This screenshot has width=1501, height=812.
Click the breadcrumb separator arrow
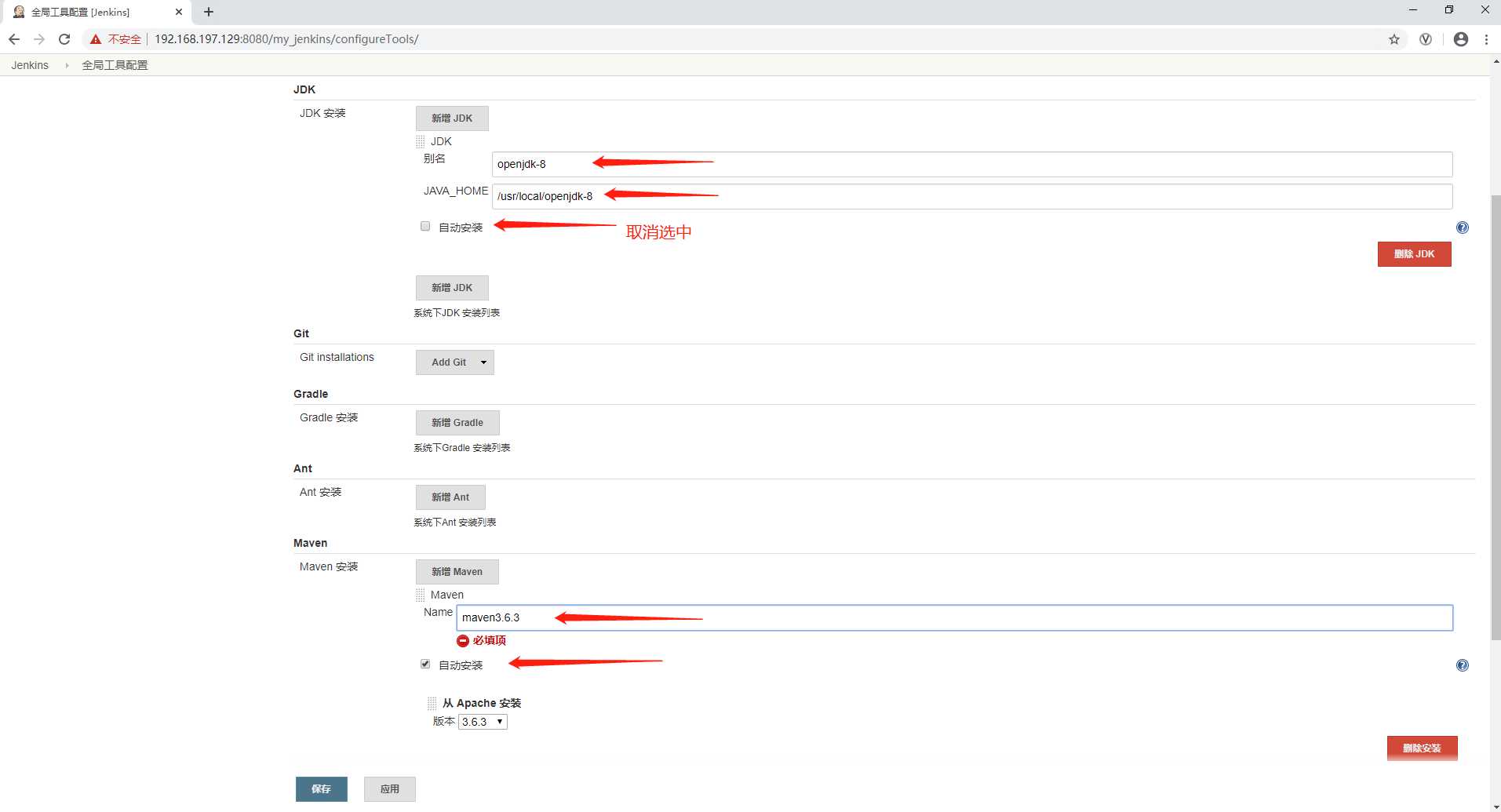(67, 65)
